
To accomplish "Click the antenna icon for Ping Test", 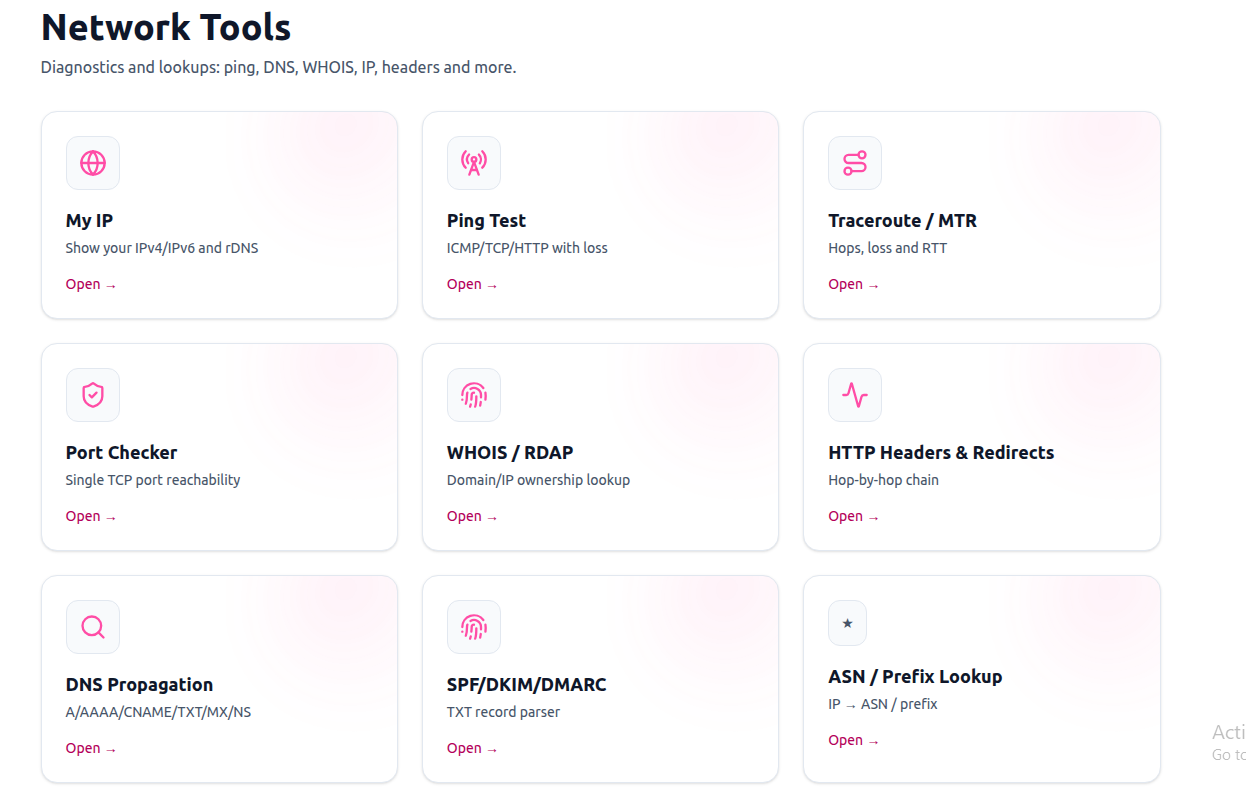I will pyautogui.click(x=473, y=162).
